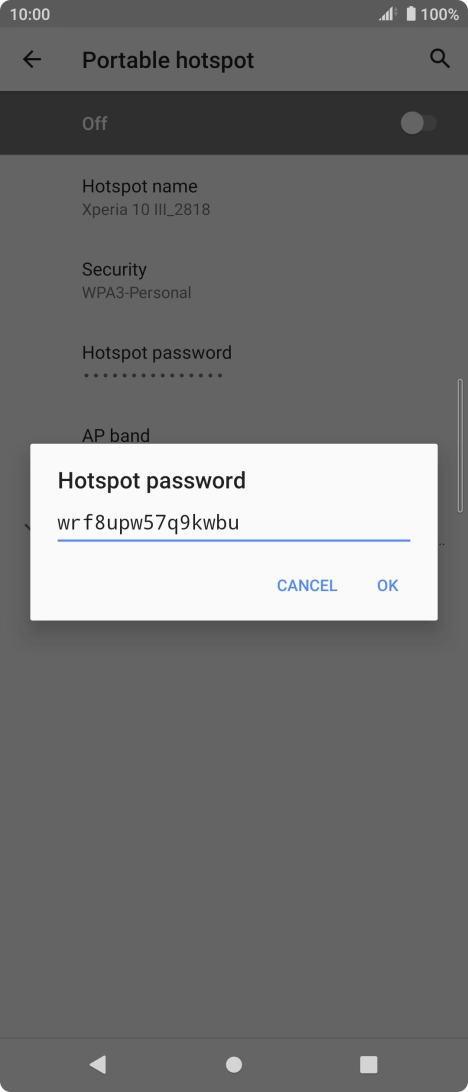Open the AP band setting
The image size is (468, 1092).
[x=116, y=435]
